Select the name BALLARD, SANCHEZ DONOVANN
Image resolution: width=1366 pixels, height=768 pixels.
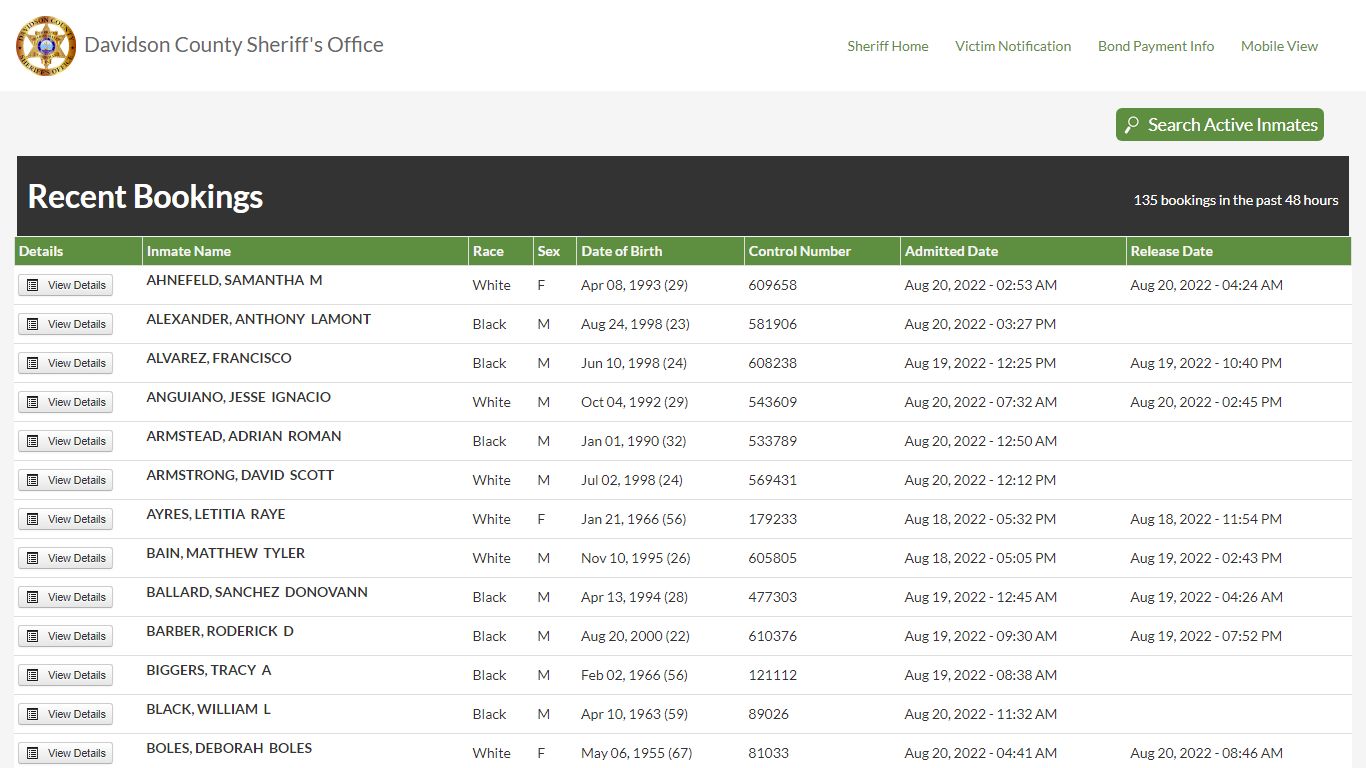click(x=257, y=592)
